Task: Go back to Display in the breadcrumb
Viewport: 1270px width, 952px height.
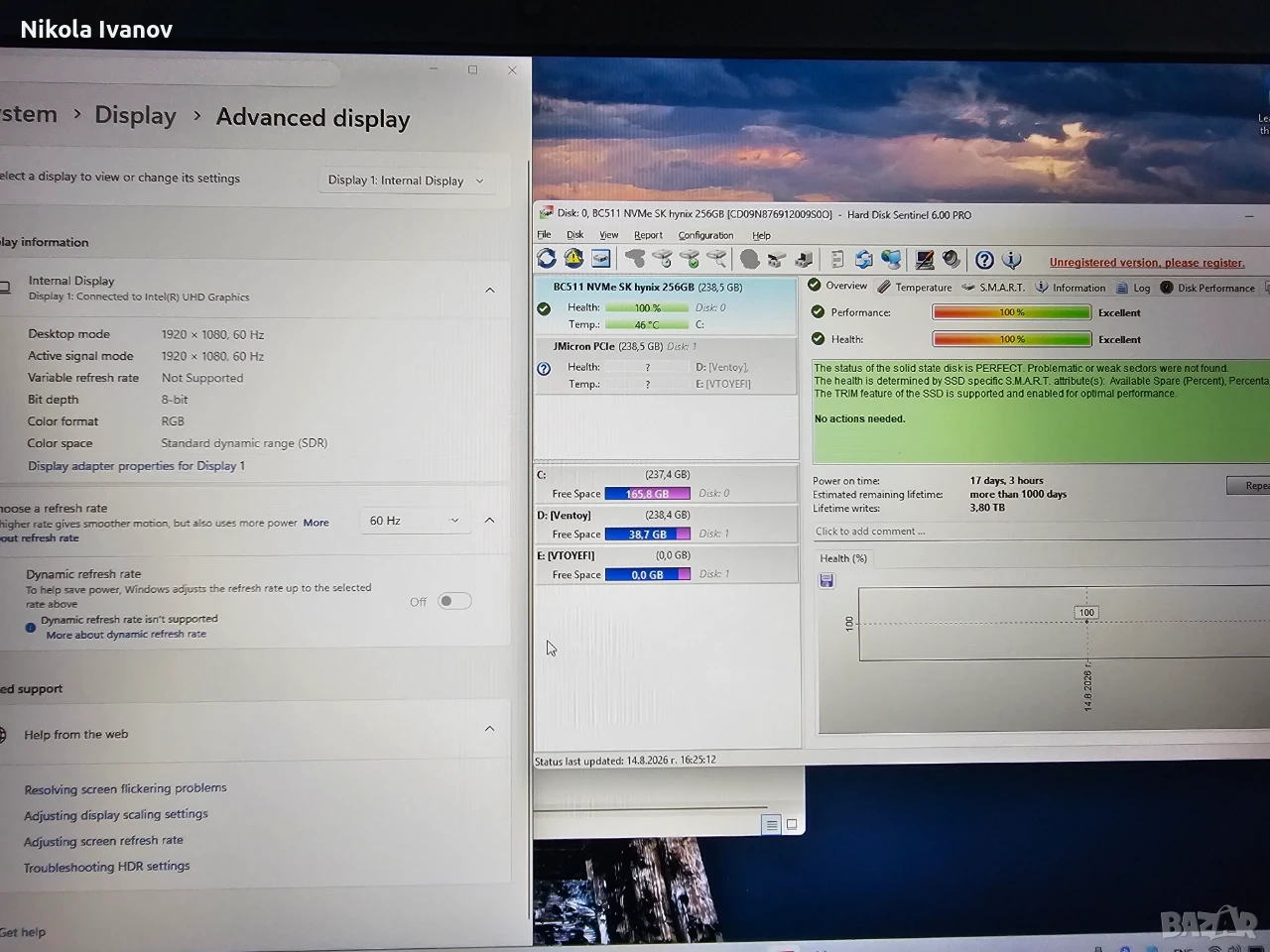Action: [x=135, y=115]
